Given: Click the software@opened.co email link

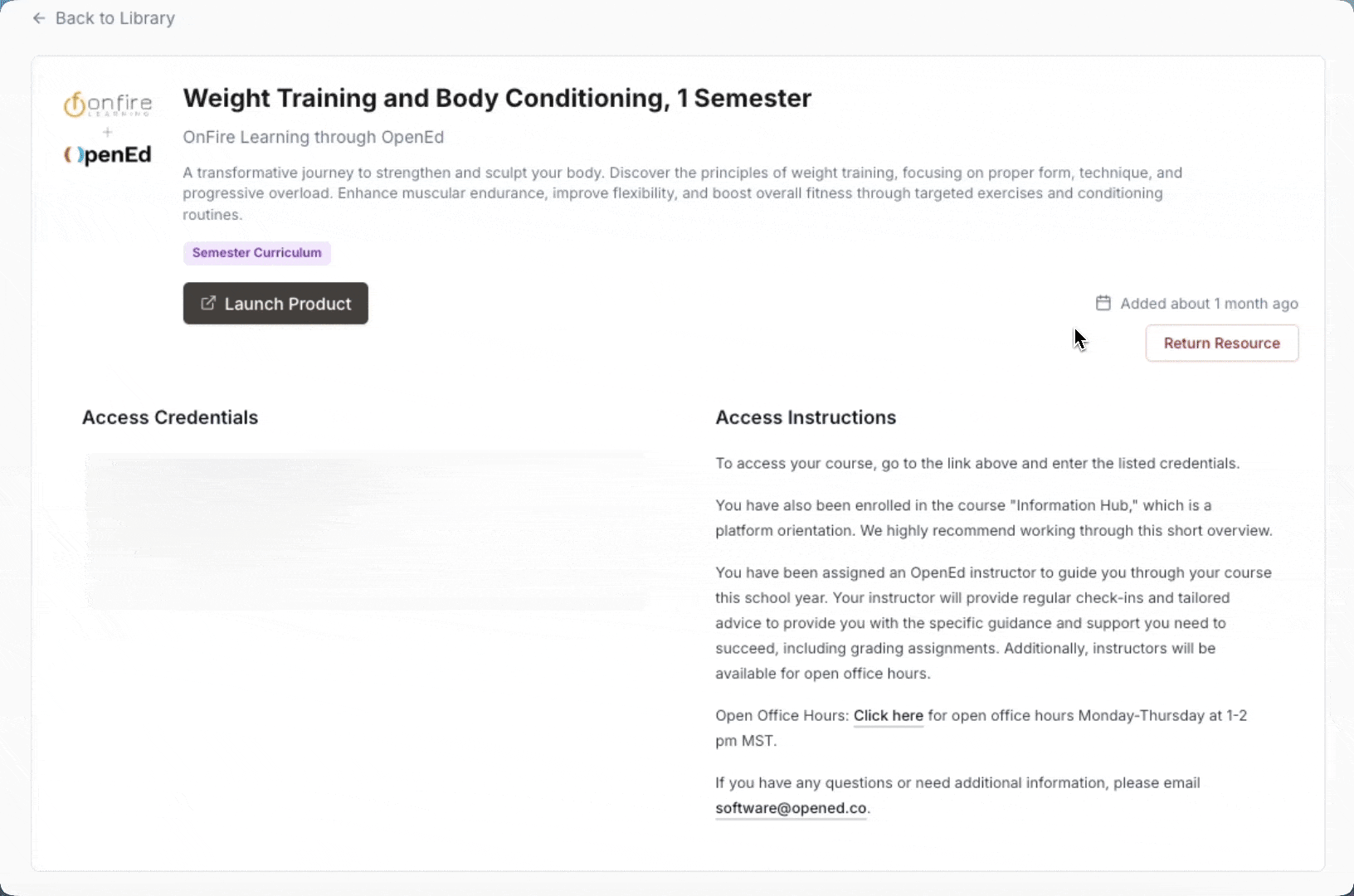Looking at the screenshot, I should point(791,808).
